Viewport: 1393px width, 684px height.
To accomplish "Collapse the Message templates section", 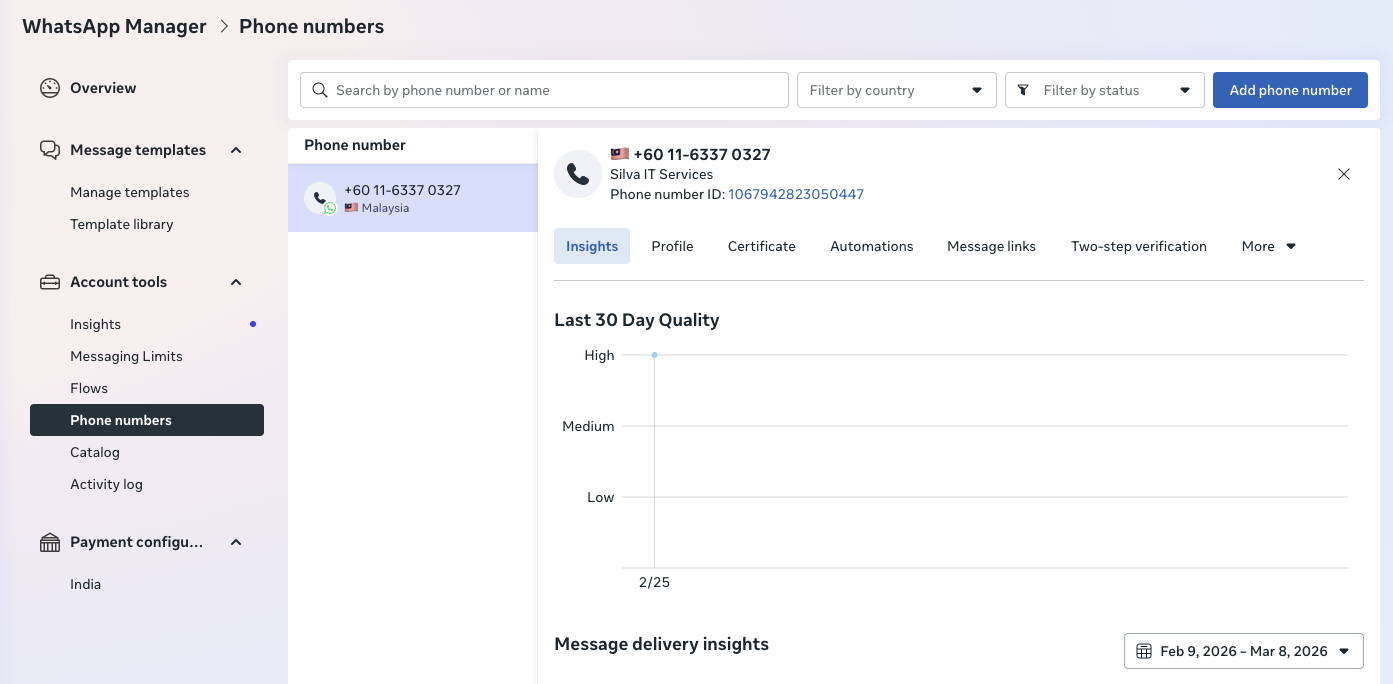I will tap(236, 150).
